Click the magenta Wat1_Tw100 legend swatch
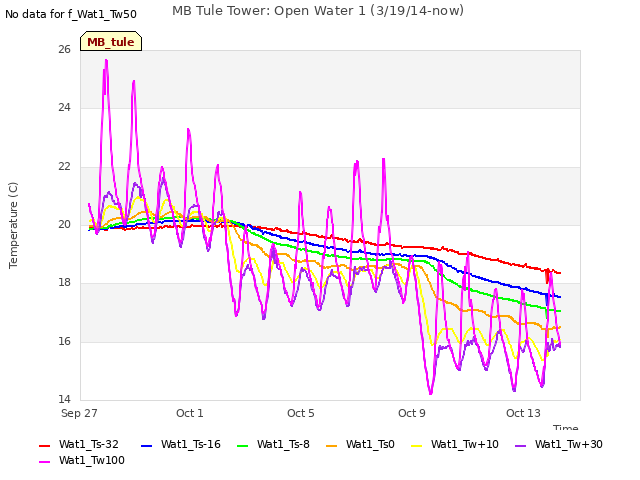 [44, 462]
